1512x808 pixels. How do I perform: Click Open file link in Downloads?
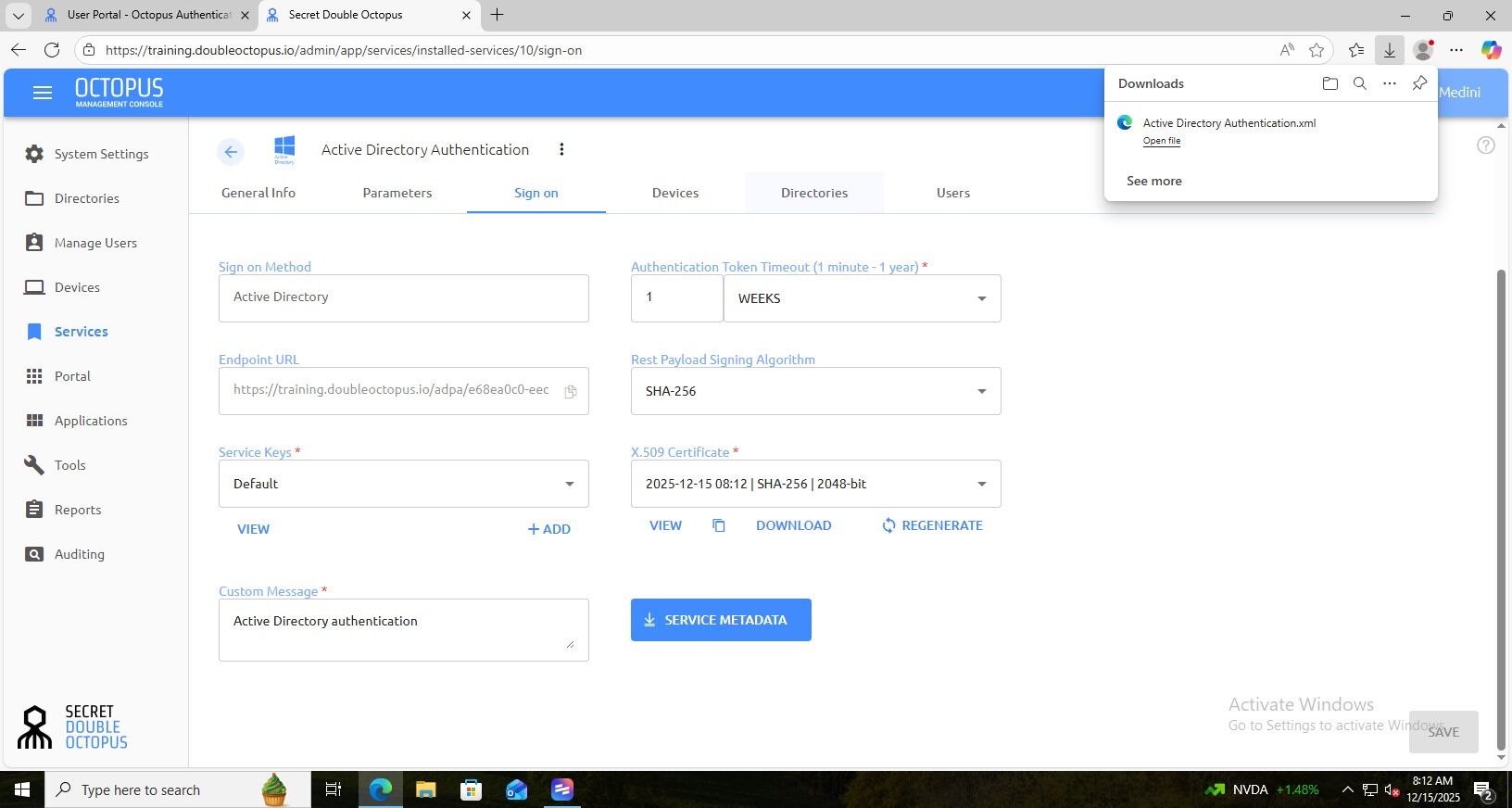coord(1161,141)
